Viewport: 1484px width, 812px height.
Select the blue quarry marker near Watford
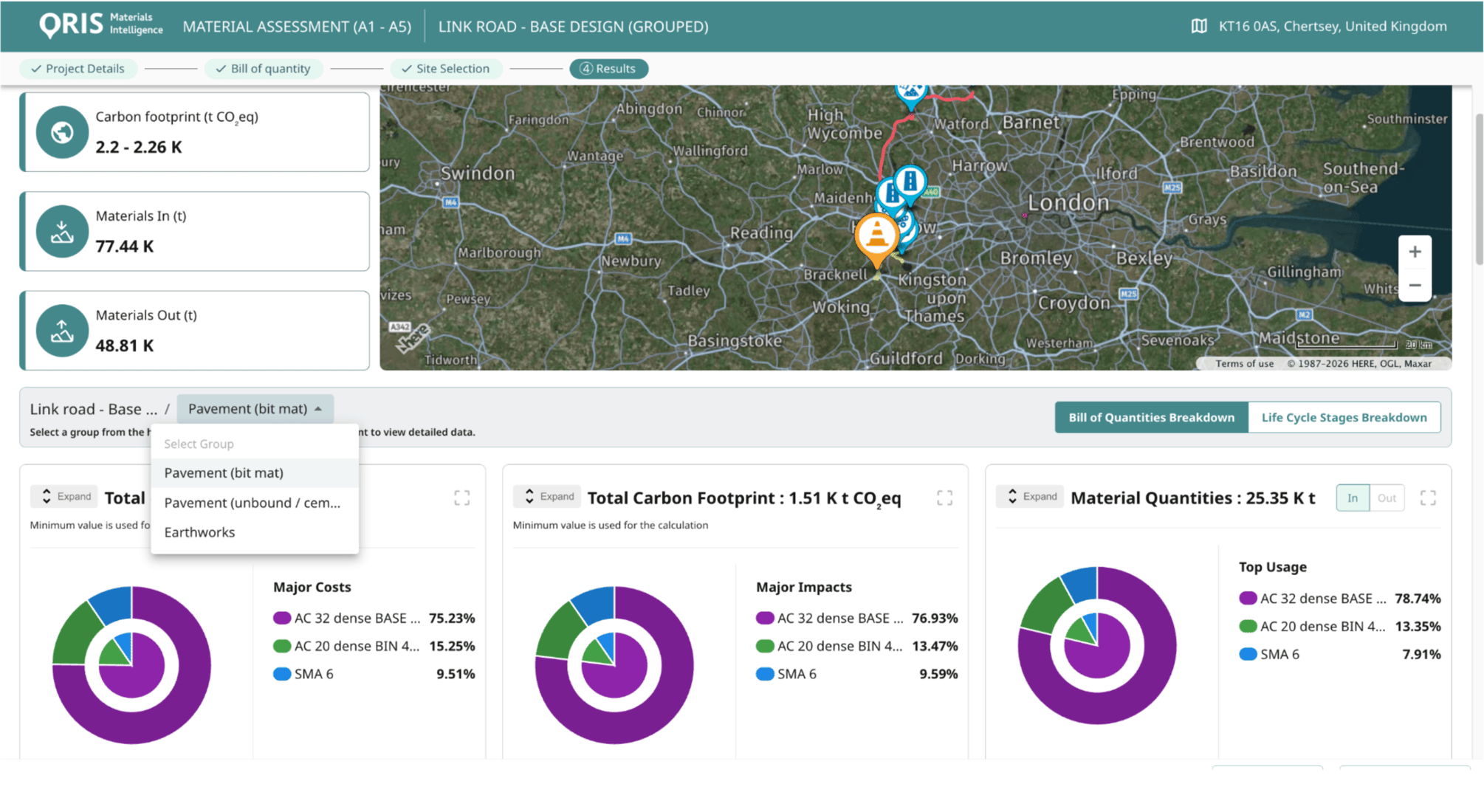tap(911, 94)
